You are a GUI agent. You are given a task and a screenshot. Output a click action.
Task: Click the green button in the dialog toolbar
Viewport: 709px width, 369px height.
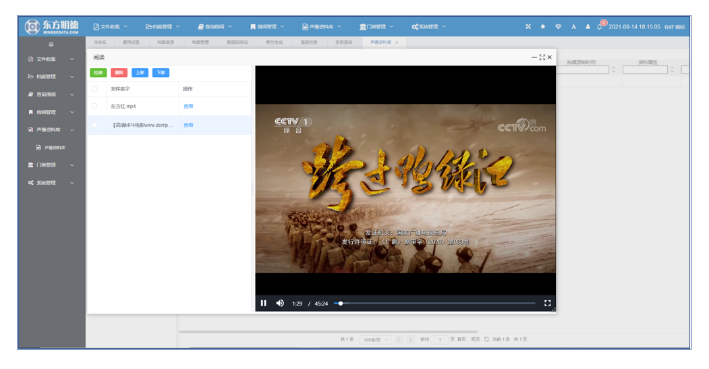coord(98,72)
